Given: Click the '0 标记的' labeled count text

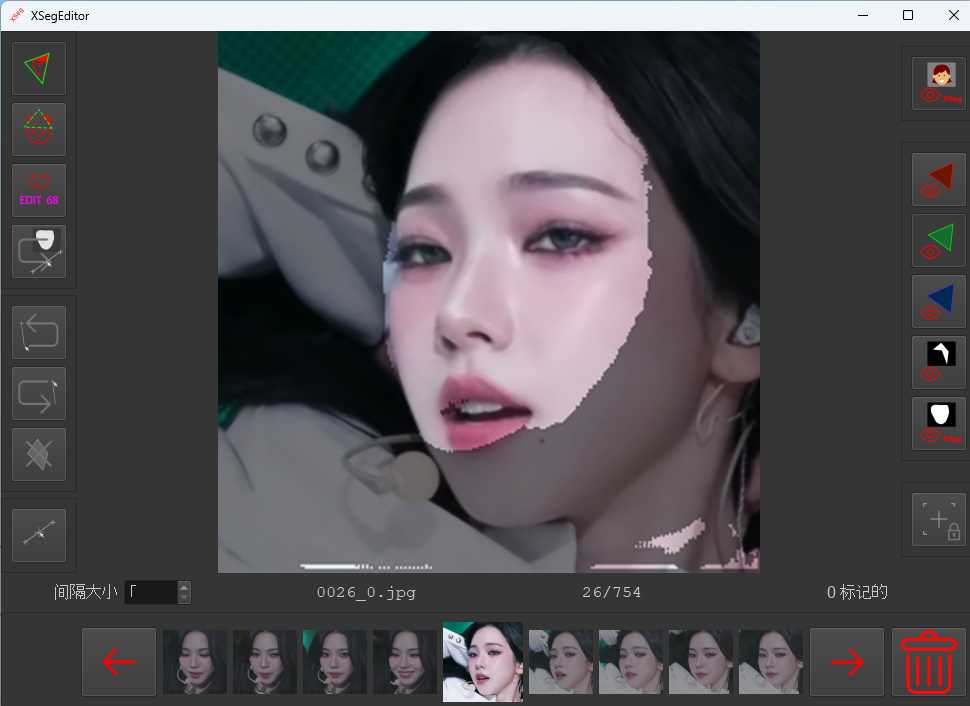Looking at the screenshot, I should [x=857, y=592].
